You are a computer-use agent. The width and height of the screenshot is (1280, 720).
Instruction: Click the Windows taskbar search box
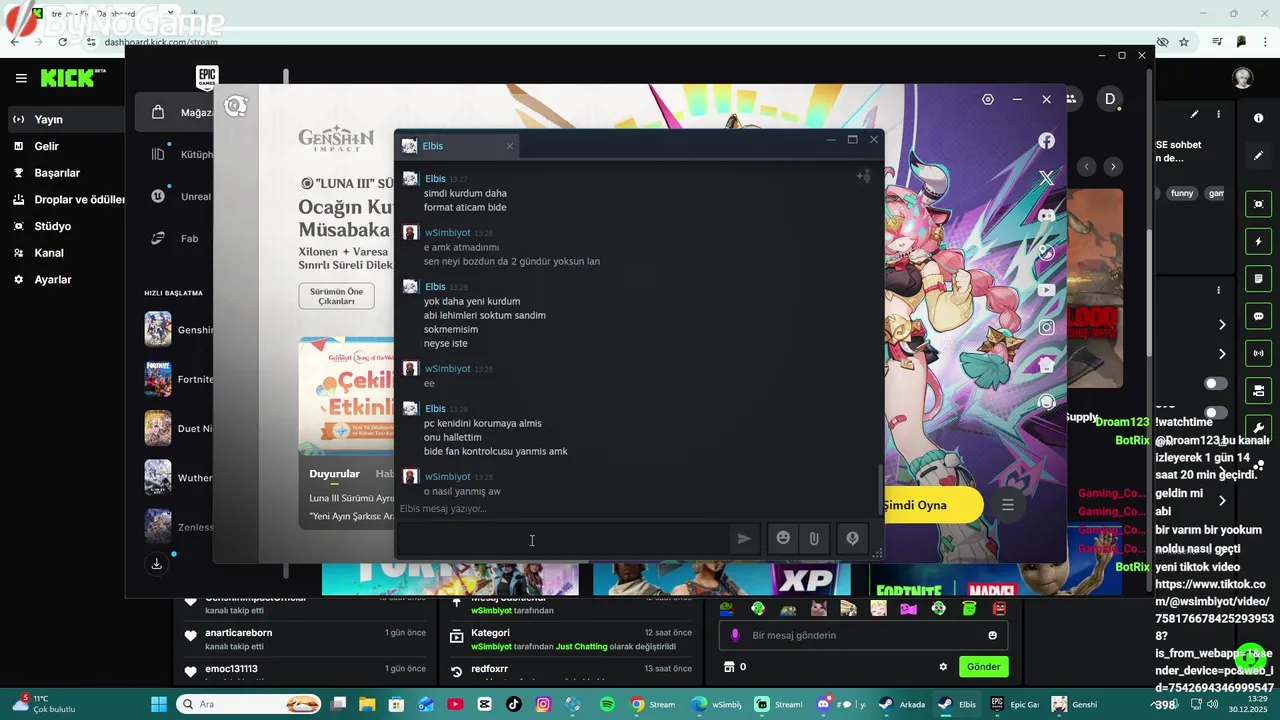click(249, 704)
